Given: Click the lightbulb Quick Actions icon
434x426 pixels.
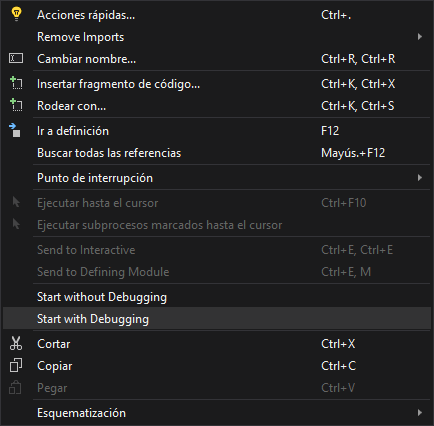Looking at the screenshot, I should [16, 14].
